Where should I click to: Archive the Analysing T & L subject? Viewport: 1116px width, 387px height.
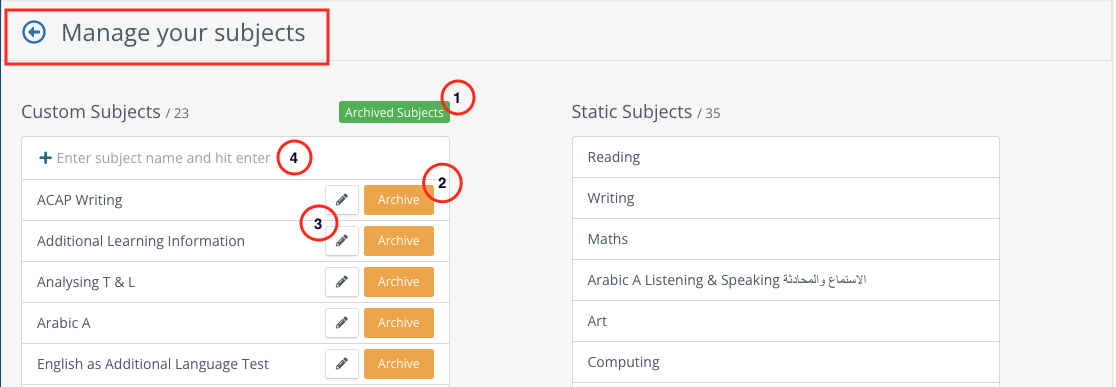[399, 282]
